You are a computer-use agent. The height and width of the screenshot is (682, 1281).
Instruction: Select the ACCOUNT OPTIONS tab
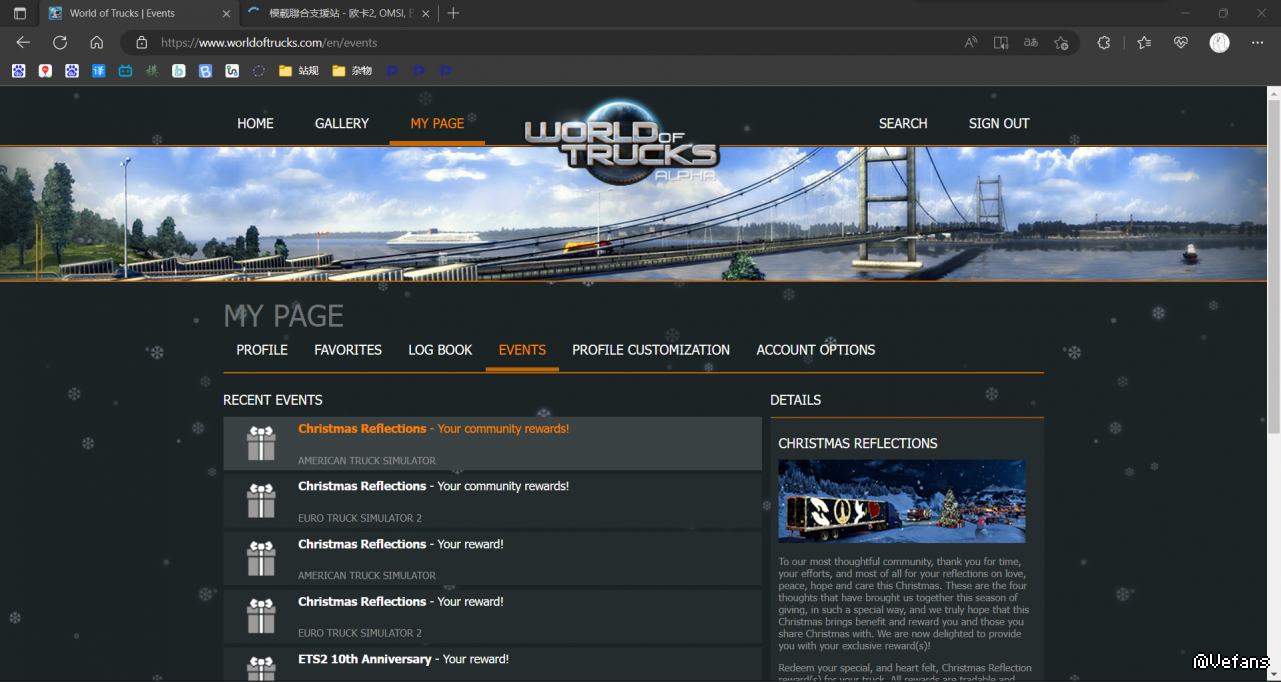click(815, 350)
